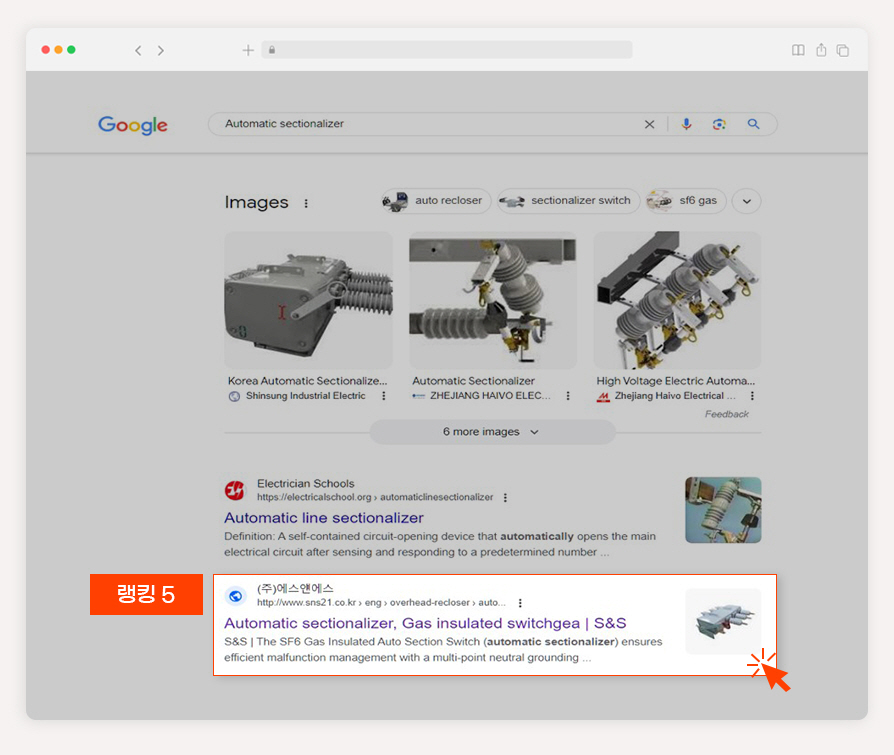Expand 6 more images

pyautogui.click(x=492, y=432)
